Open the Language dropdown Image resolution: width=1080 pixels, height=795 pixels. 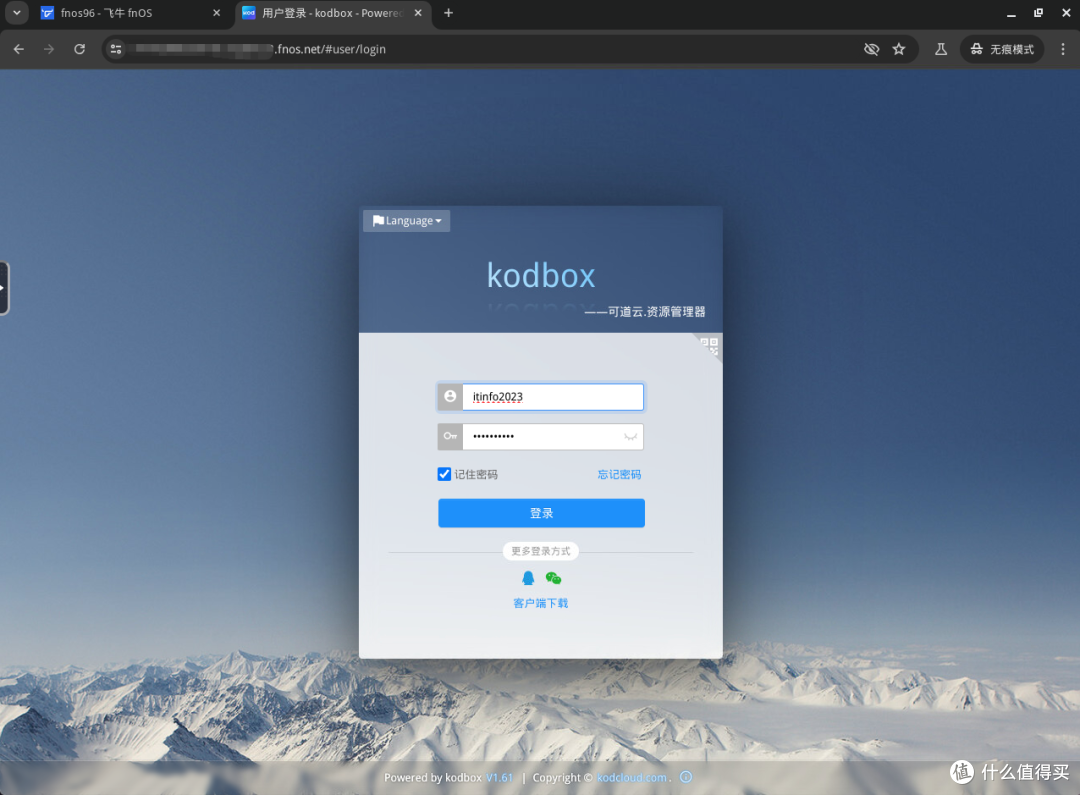(406, 220)
